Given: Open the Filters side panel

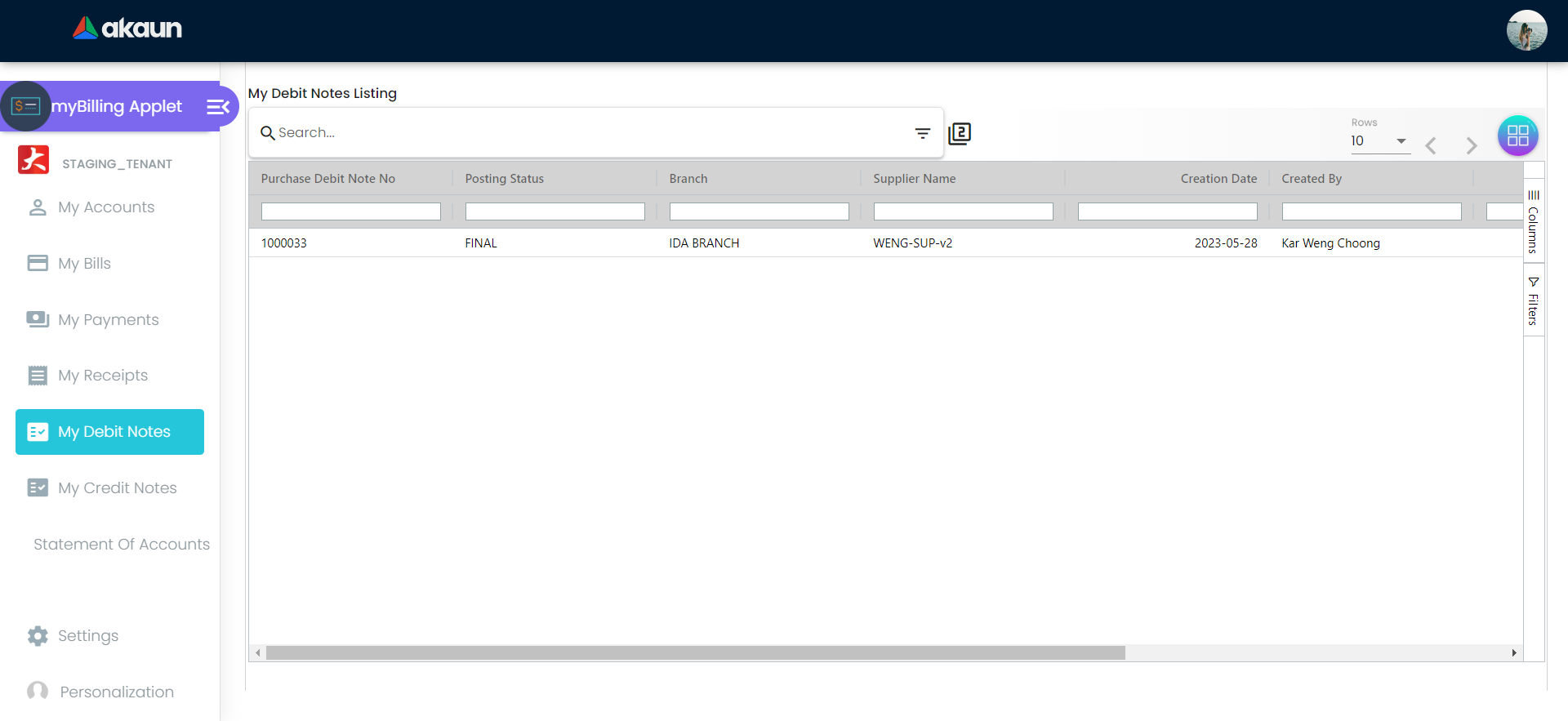Looking at the screenshot, I should (x=1534, y=301).
